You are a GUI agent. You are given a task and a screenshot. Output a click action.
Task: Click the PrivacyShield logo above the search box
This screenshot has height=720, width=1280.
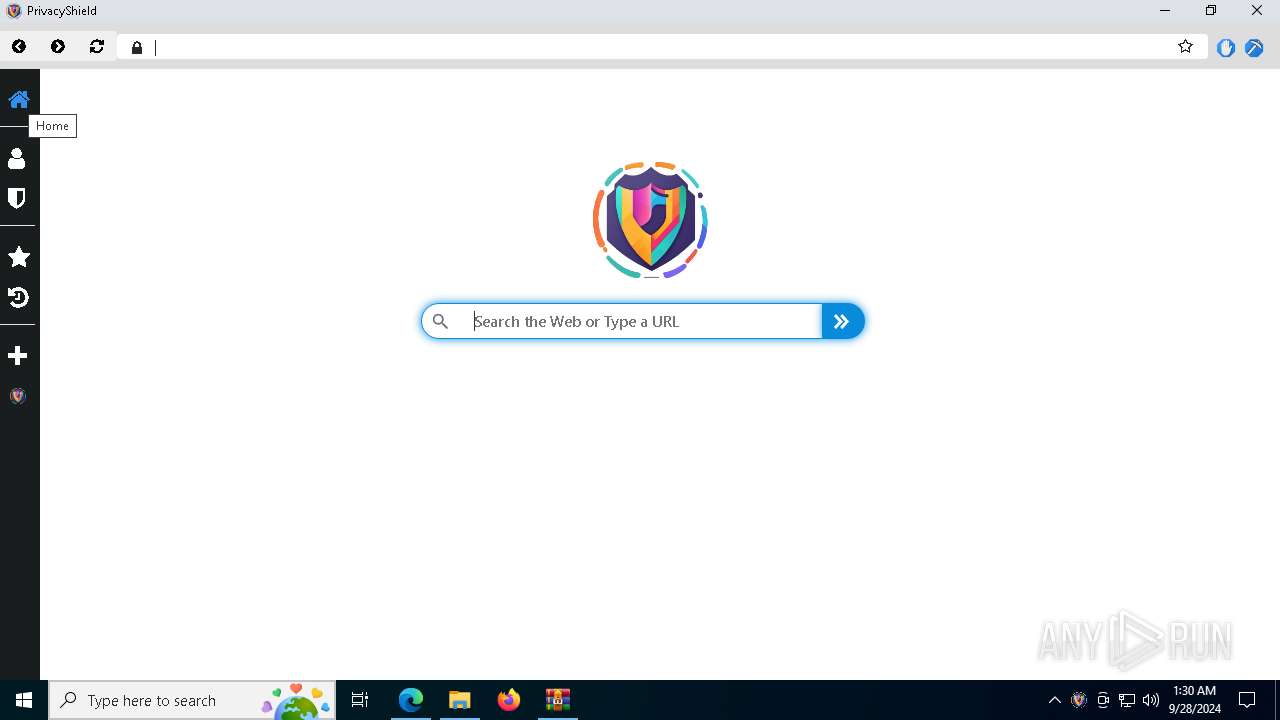click(650, 220)
